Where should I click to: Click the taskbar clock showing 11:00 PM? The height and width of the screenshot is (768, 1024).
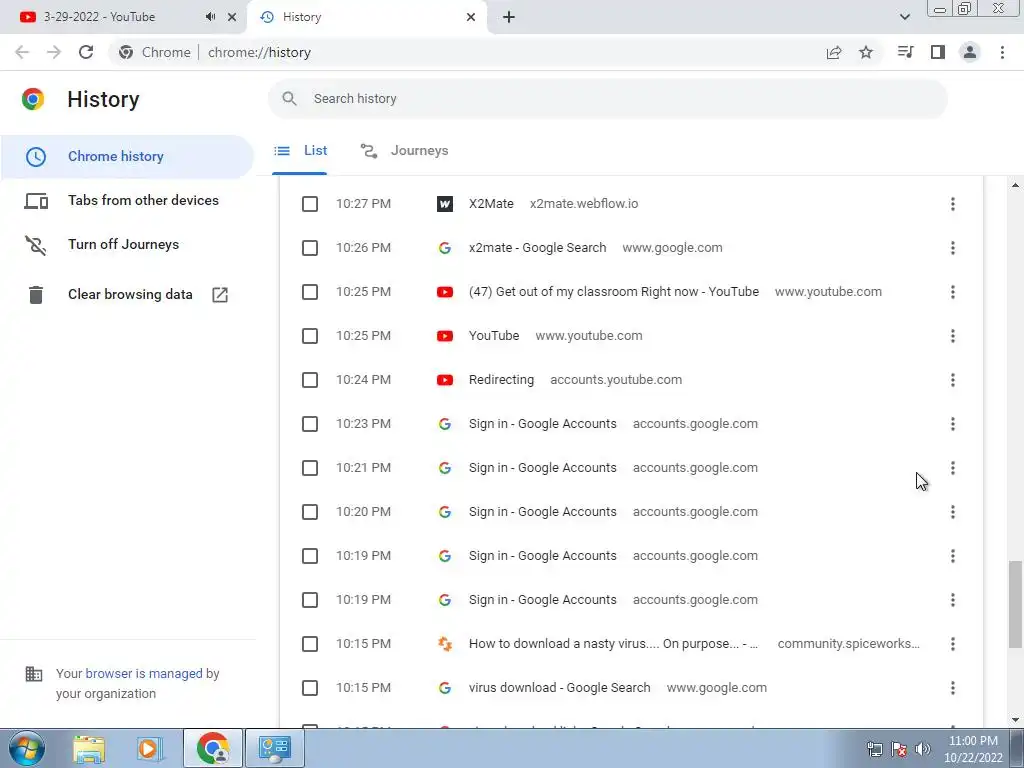(x=973, y=749)
